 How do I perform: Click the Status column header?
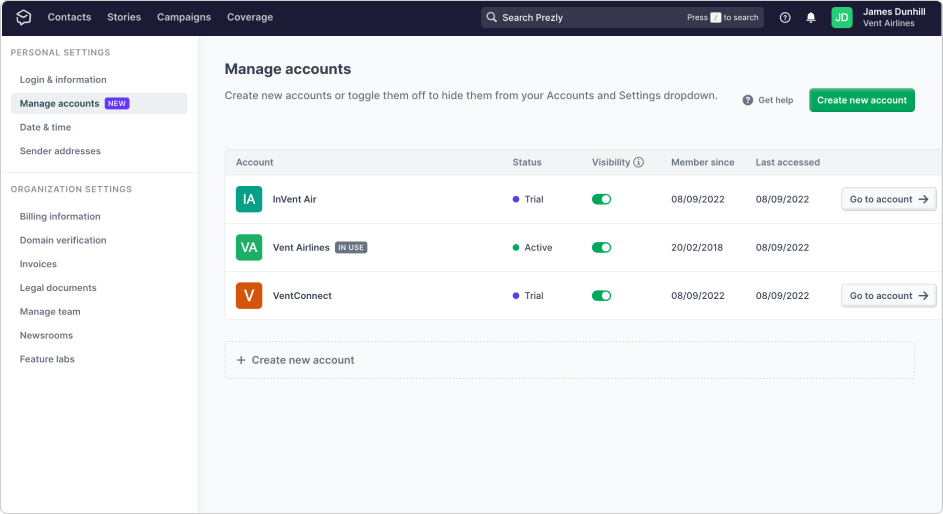pos(527,162)
